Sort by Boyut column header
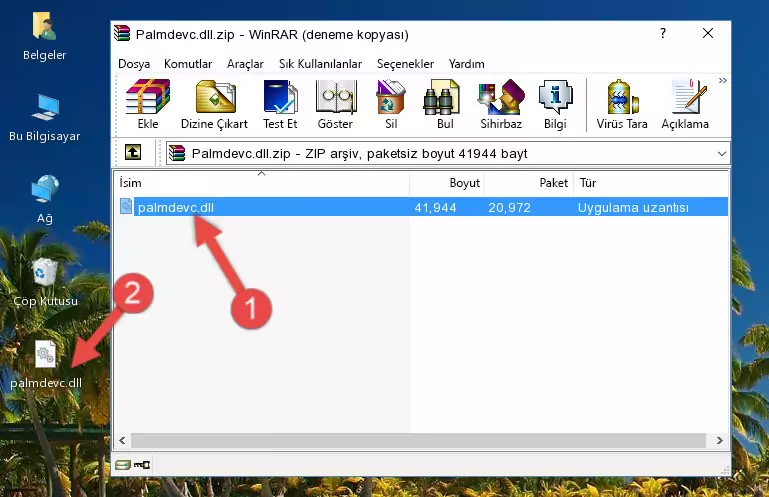 click(x=447, y=183)
